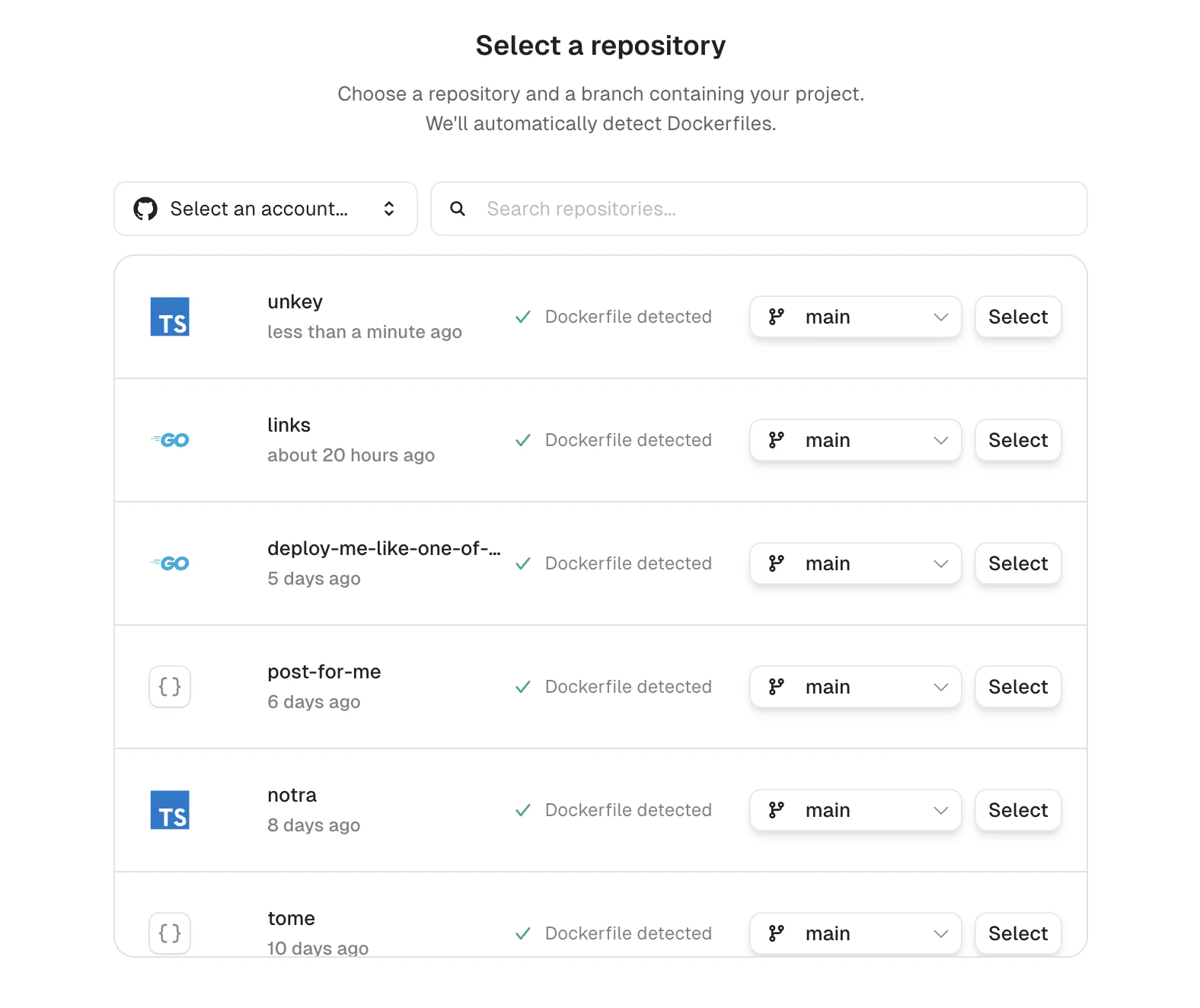Open the branch dropdown for tome
The width and height of the screenshot is (1200, 1008).
856,933
